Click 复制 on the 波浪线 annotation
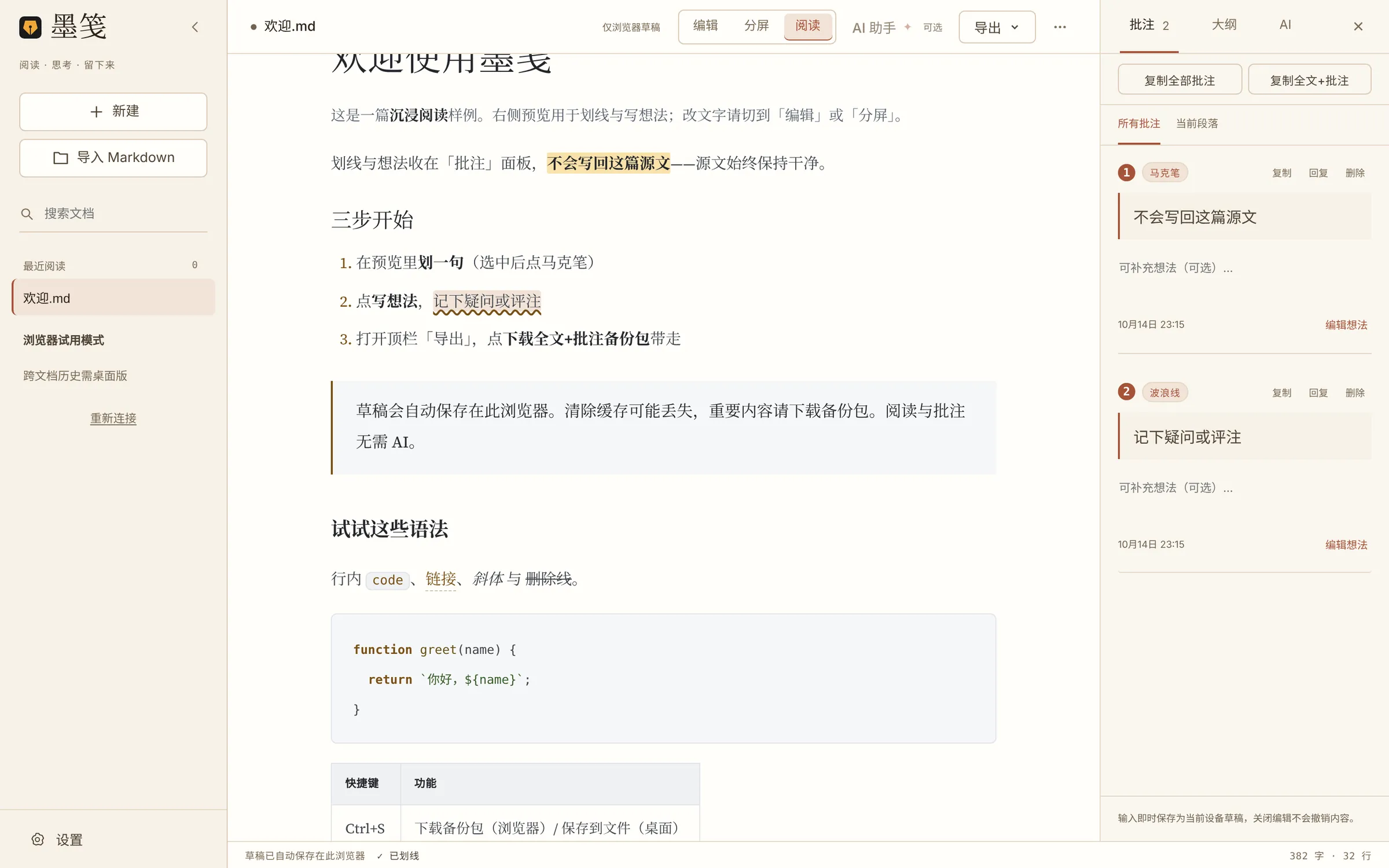The width and height of the screenshot is (1389, 868). 1281,393
